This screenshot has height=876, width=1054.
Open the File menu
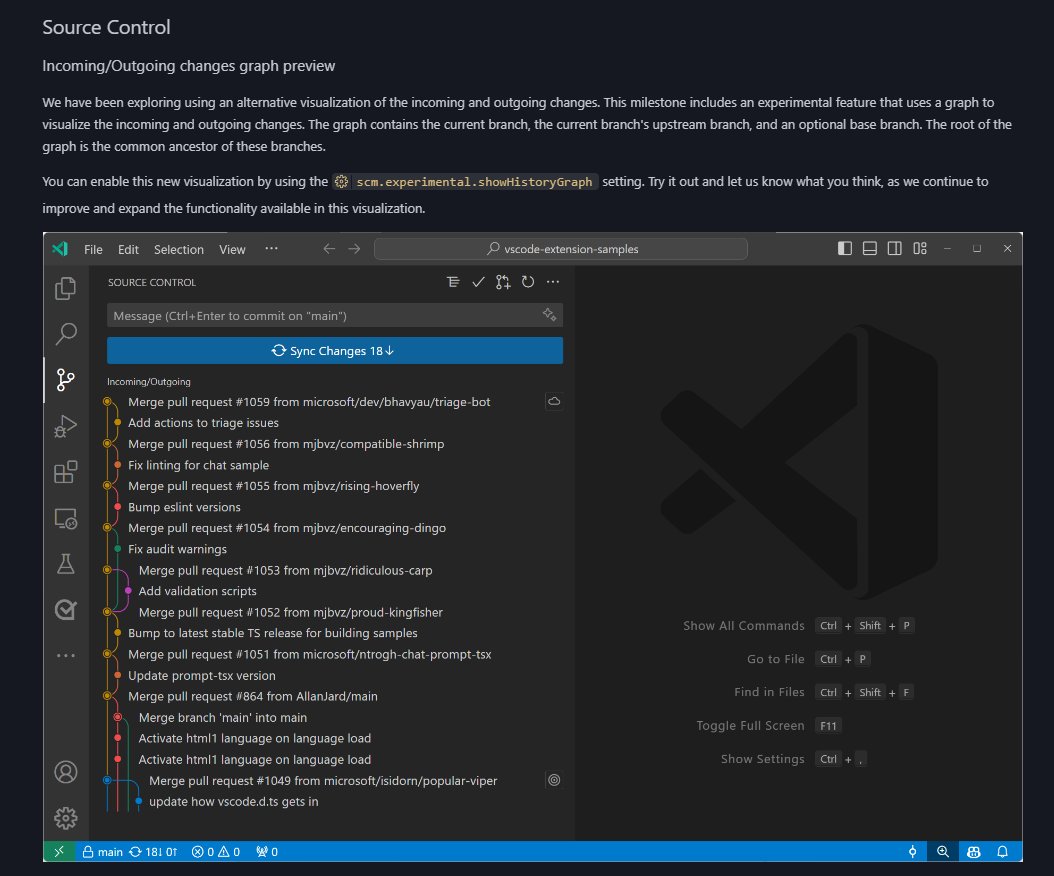pos(93,249)
